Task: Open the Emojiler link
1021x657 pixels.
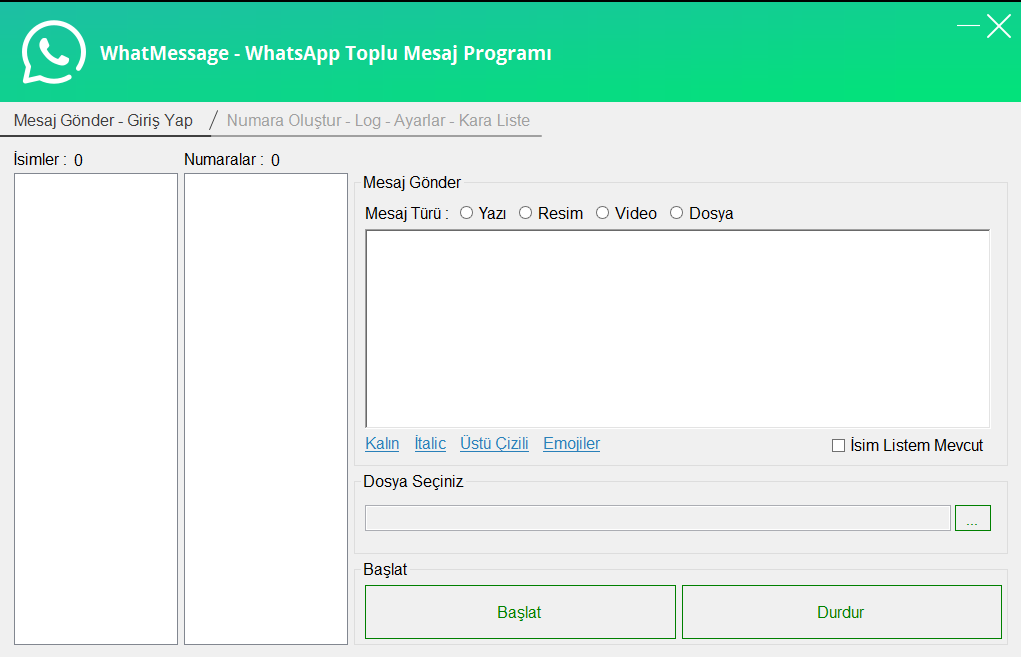Action: click(x=571, y=444)
